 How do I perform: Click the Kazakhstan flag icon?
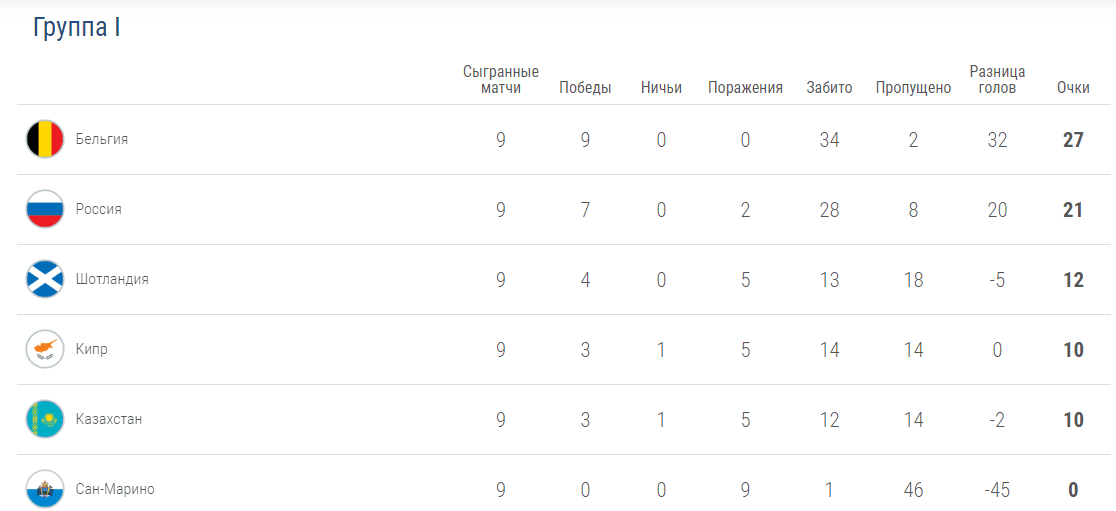pyautogui.click(x=45, y=420)
